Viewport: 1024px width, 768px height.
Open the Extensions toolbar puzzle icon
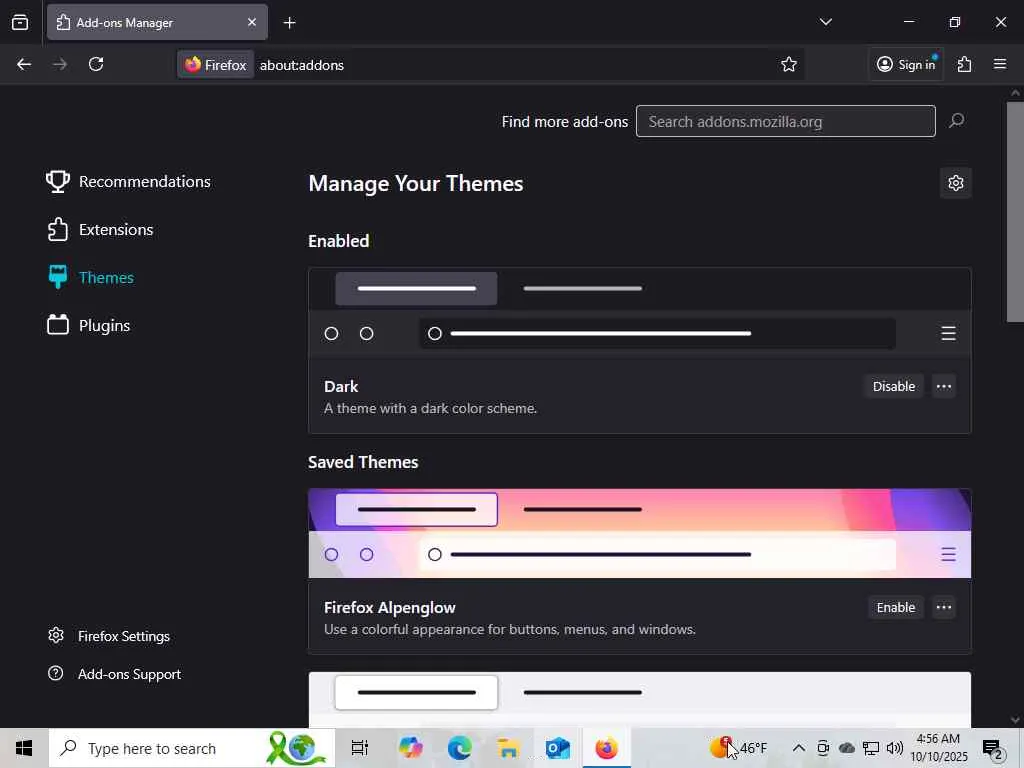(x=965, y=64)
